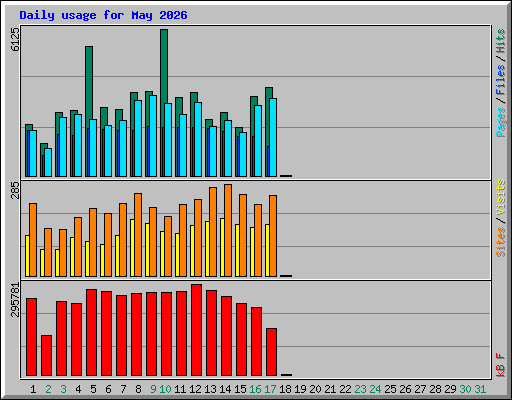
Task: Click day label 11 on x-axis
Action: [180, 389]
